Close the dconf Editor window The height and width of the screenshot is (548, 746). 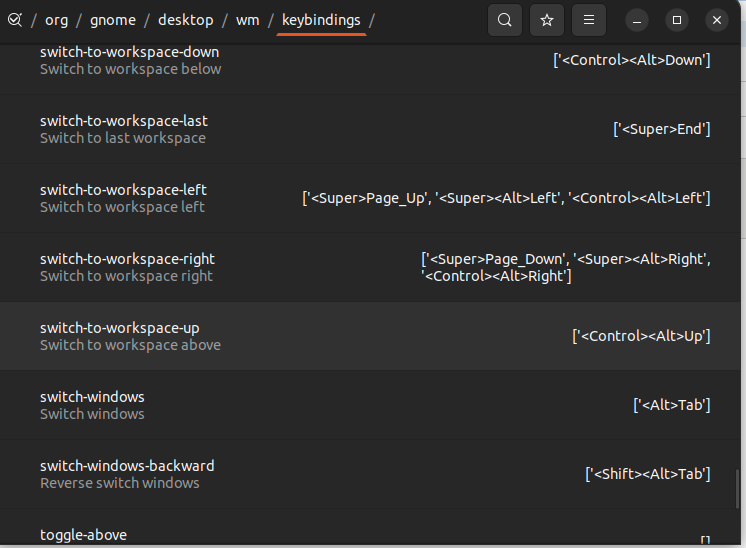click(x=717, y=20)
